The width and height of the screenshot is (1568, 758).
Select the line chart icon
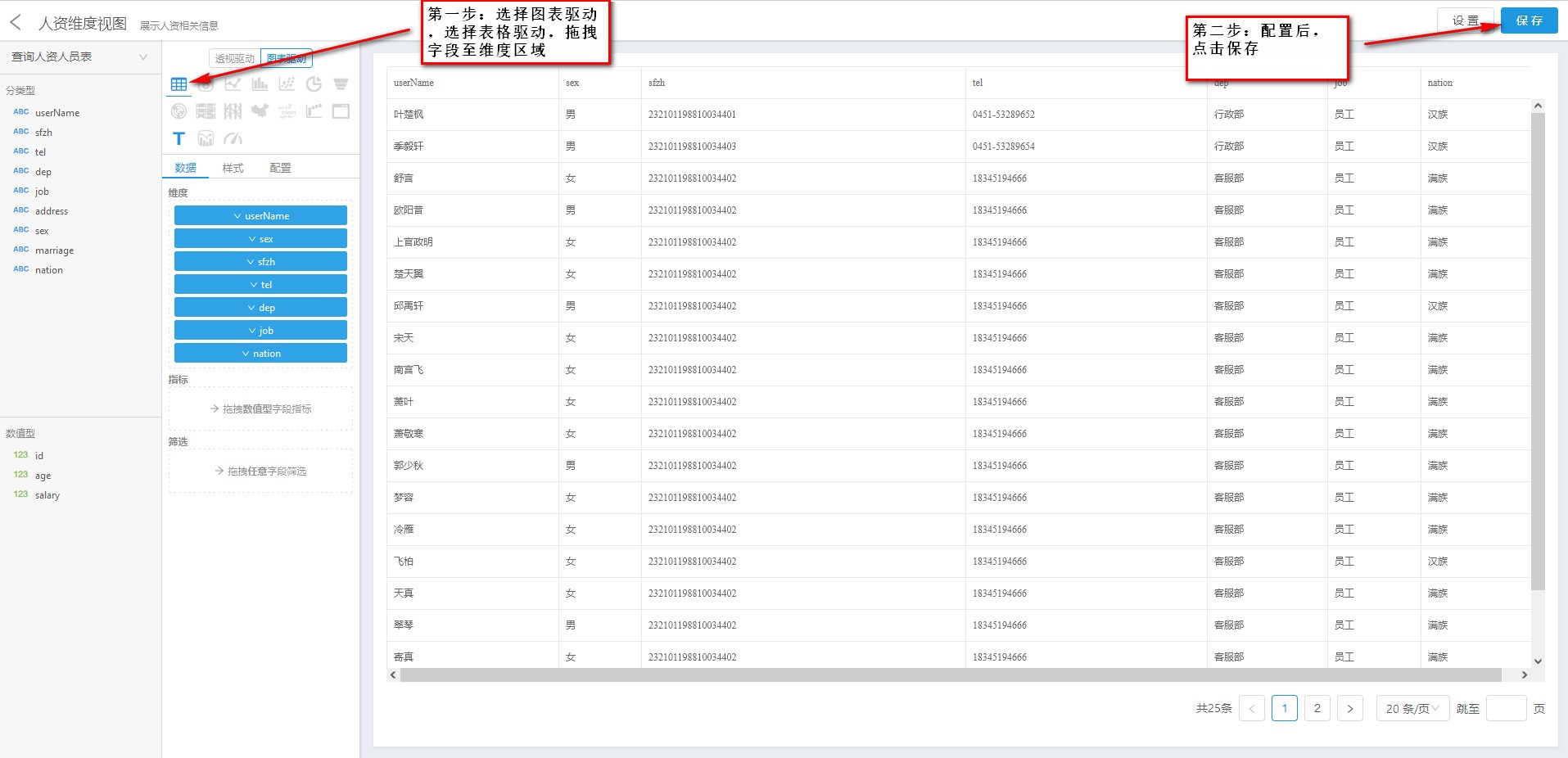233,84
